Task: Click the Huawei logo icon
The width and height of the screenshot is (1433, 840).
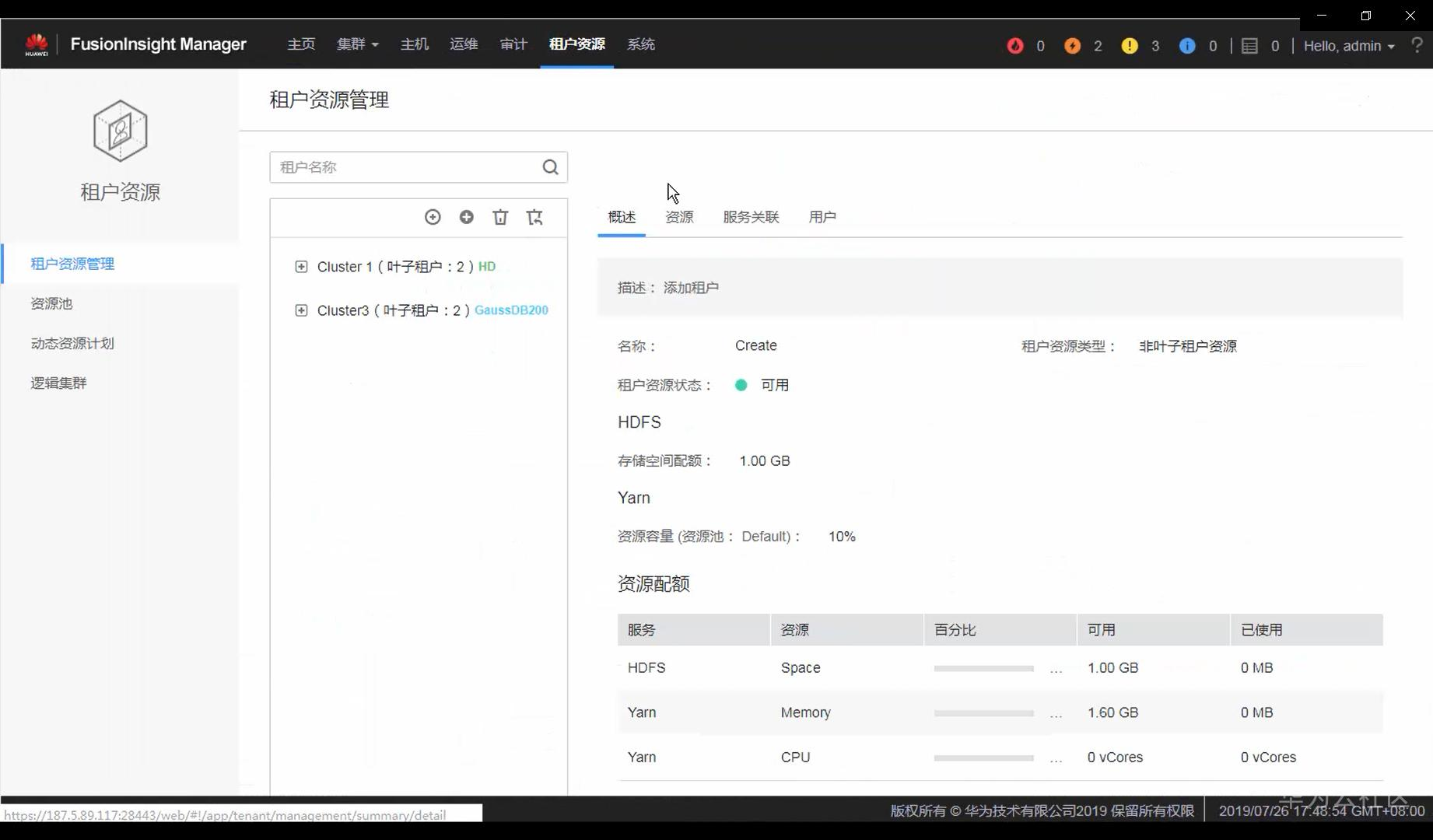Action: point(37,44)
